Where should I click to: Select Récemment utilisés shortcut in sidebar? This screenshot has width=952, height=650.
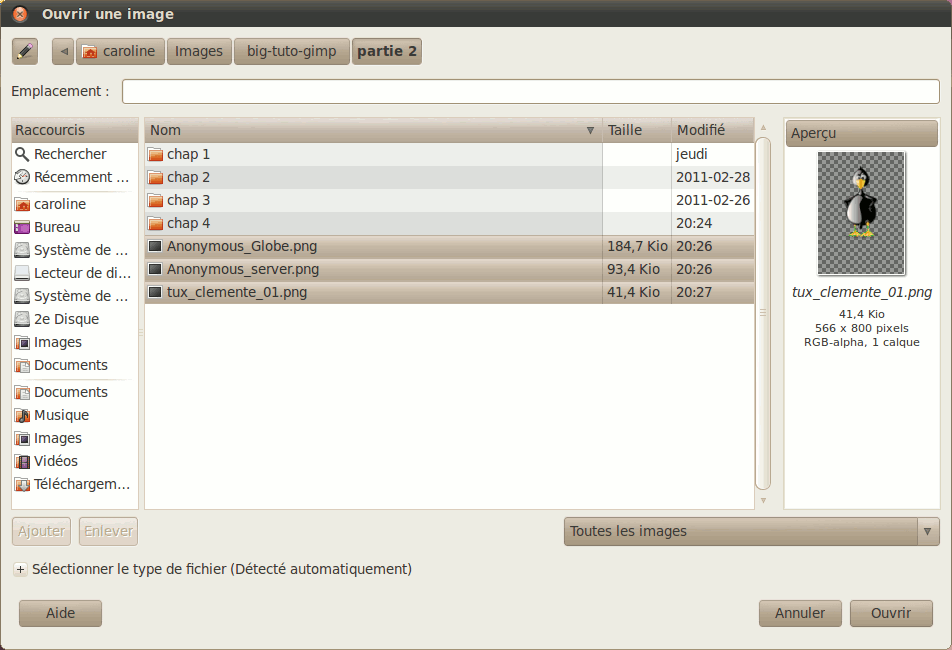point(72,177)
